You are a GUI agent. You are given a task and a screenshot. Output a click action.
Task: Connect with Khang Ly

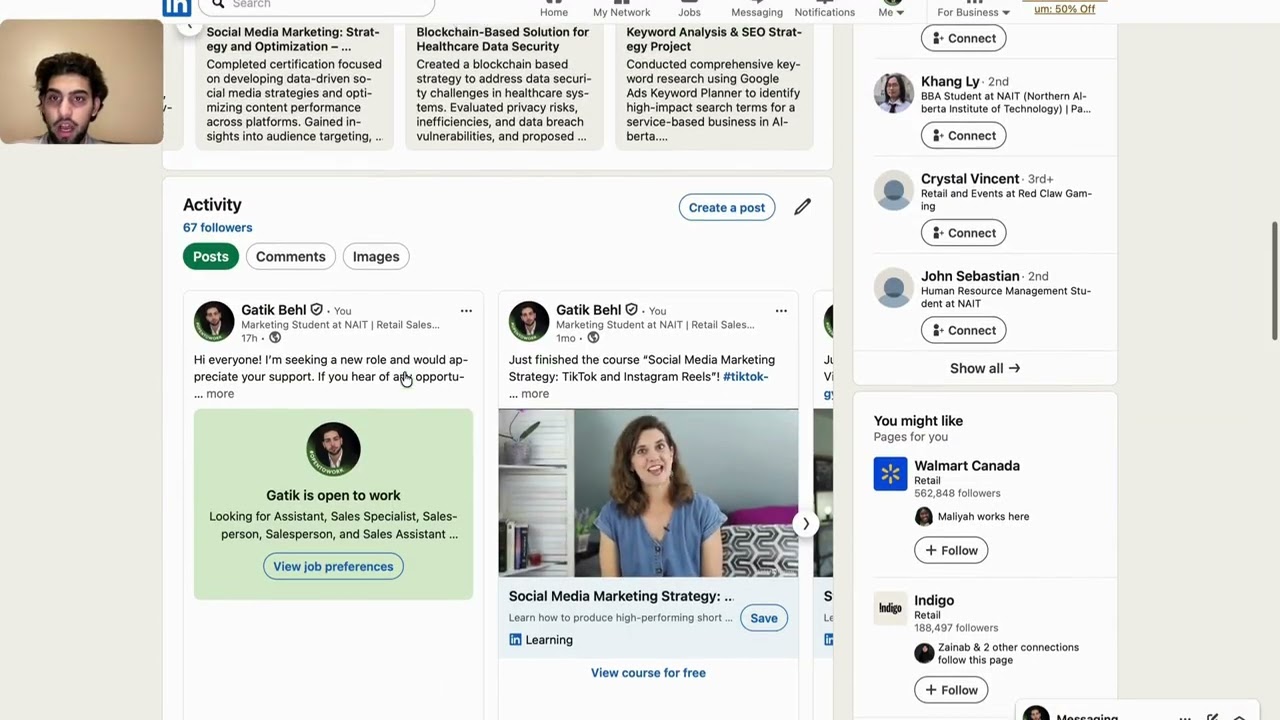click(964, 135)
